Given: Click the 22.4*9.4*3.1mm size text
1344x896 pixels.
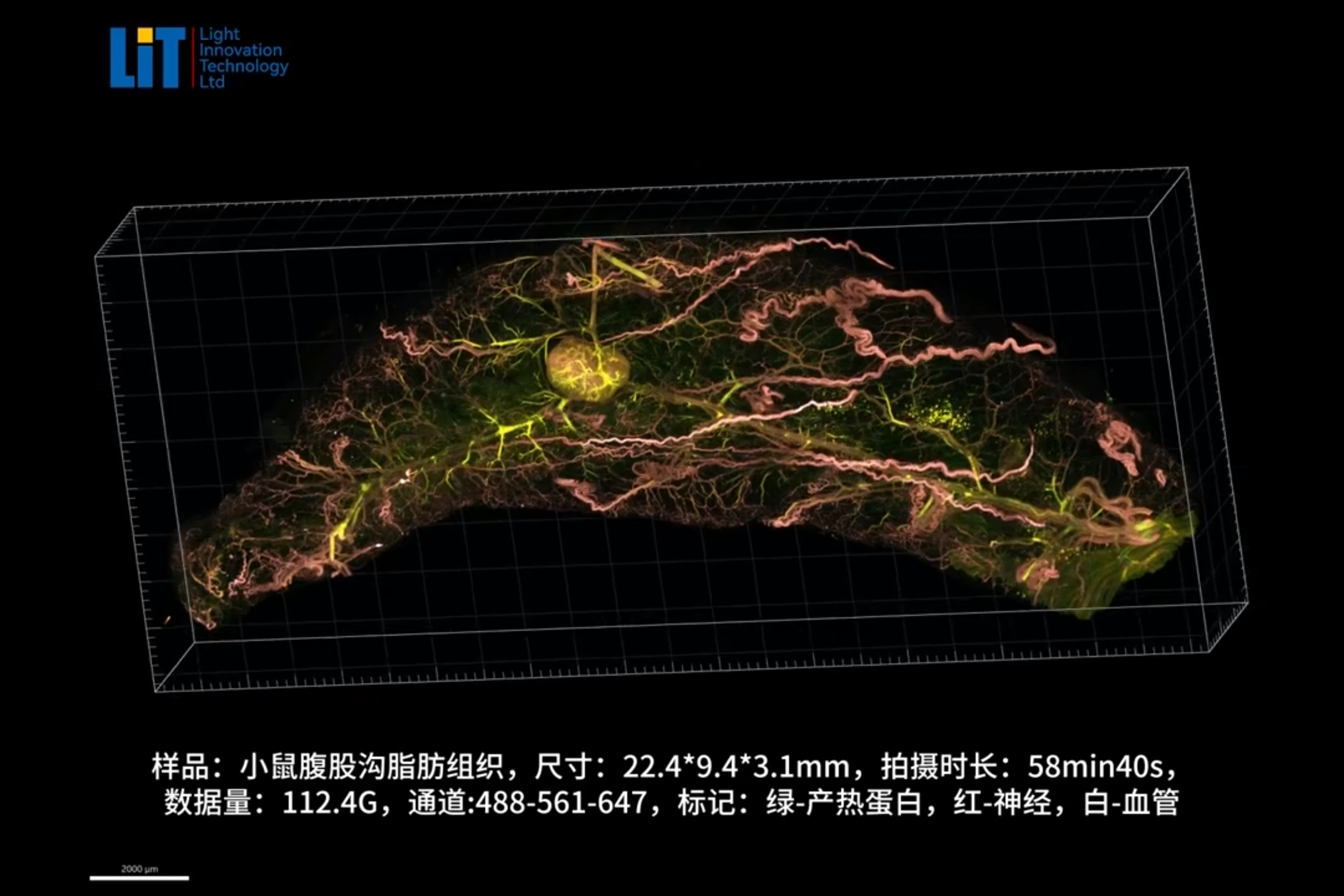Looking at the screenshot, I should point(735,767).
